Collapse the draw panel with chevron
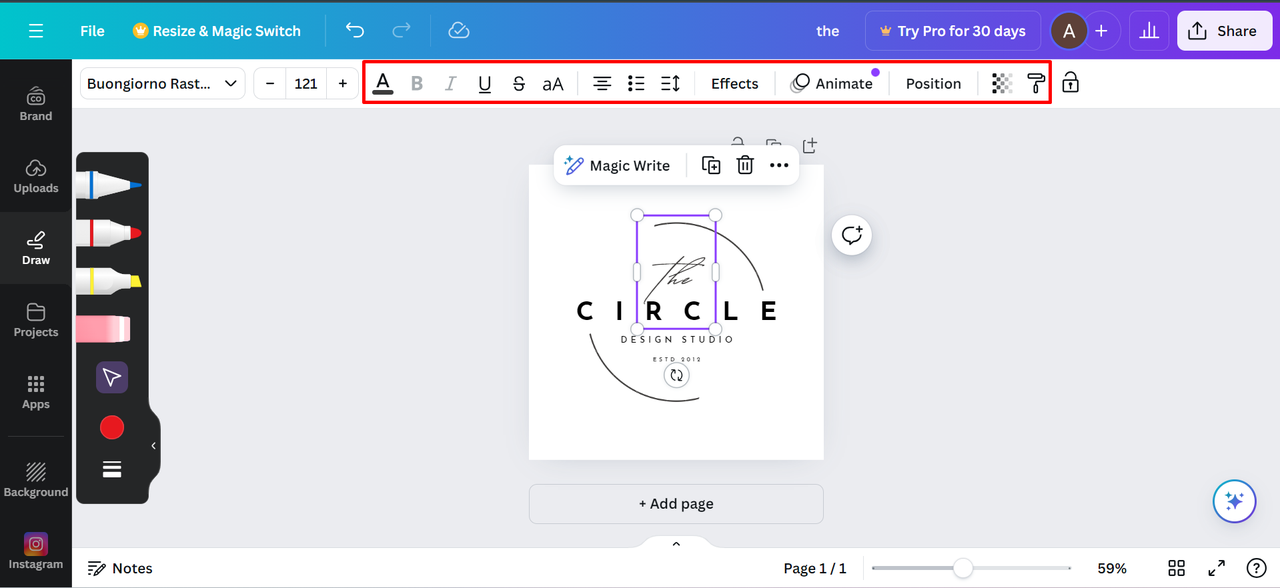The height and width of the screenshot is (588, 1280). tap(154, 446)
